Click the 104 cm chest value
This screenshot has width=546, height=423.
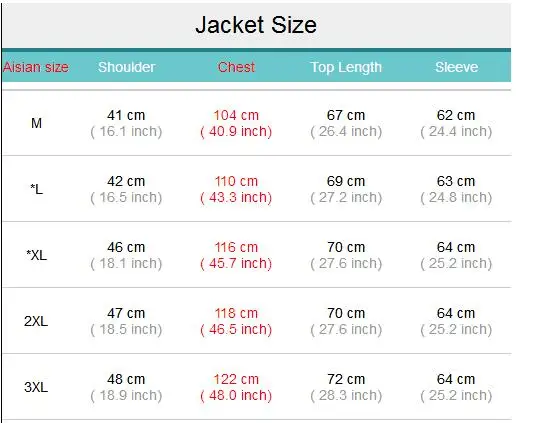tap(236, 115)
